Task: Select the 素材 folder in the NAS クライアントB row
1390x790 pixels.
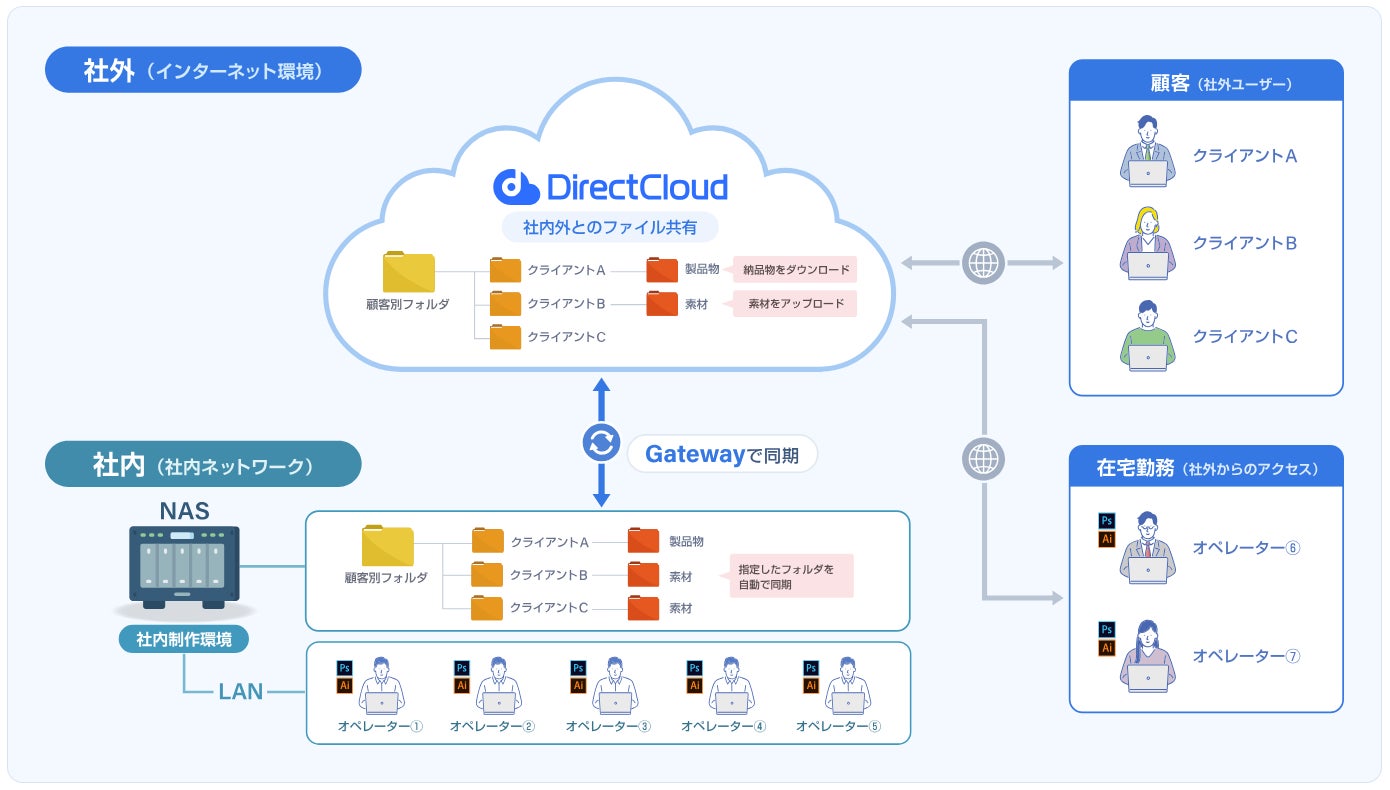Action: point(643,575)
